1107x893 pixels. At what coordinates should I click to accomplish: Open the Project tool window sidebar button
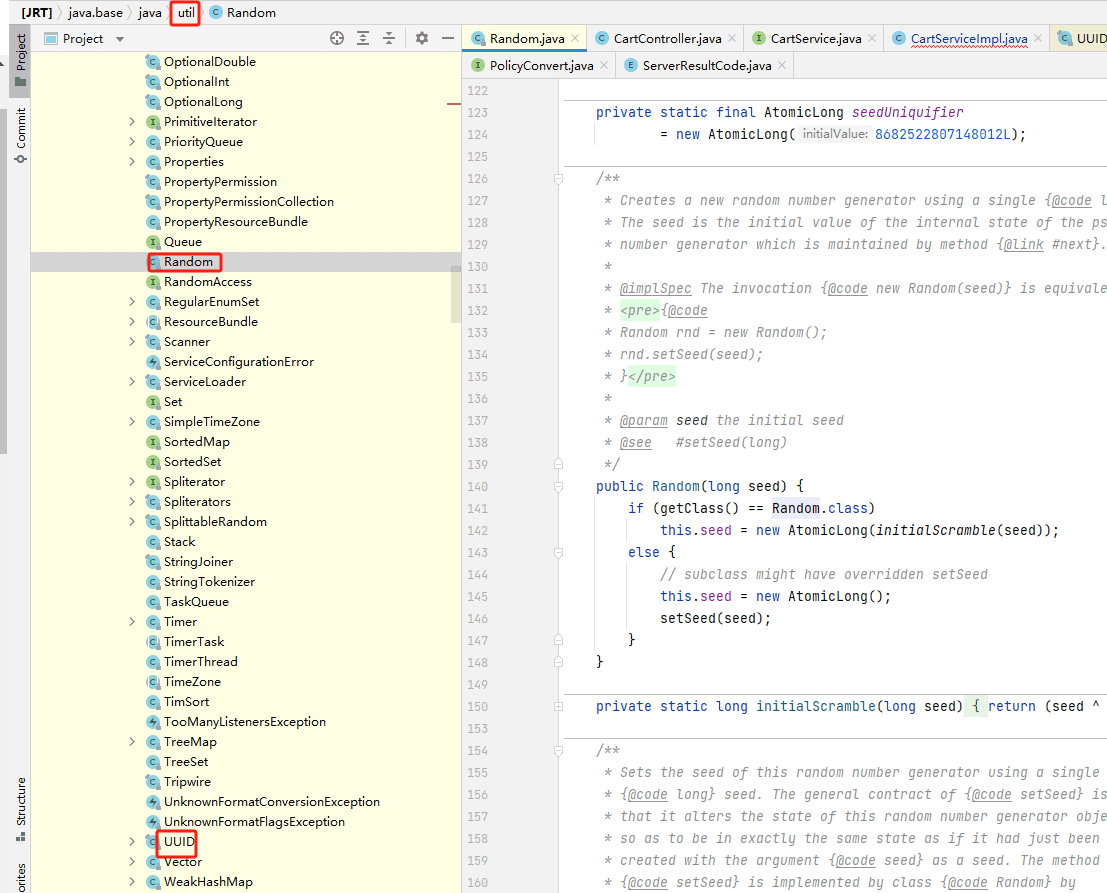(20, 61)
